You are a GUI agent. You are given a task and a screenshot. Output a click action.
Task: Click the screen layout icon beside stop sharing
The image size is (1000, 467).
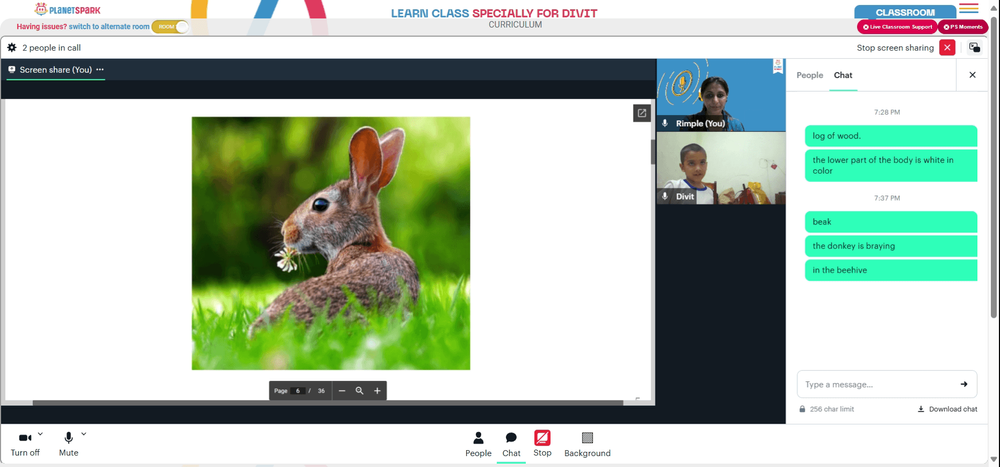[x=974, y=48]
